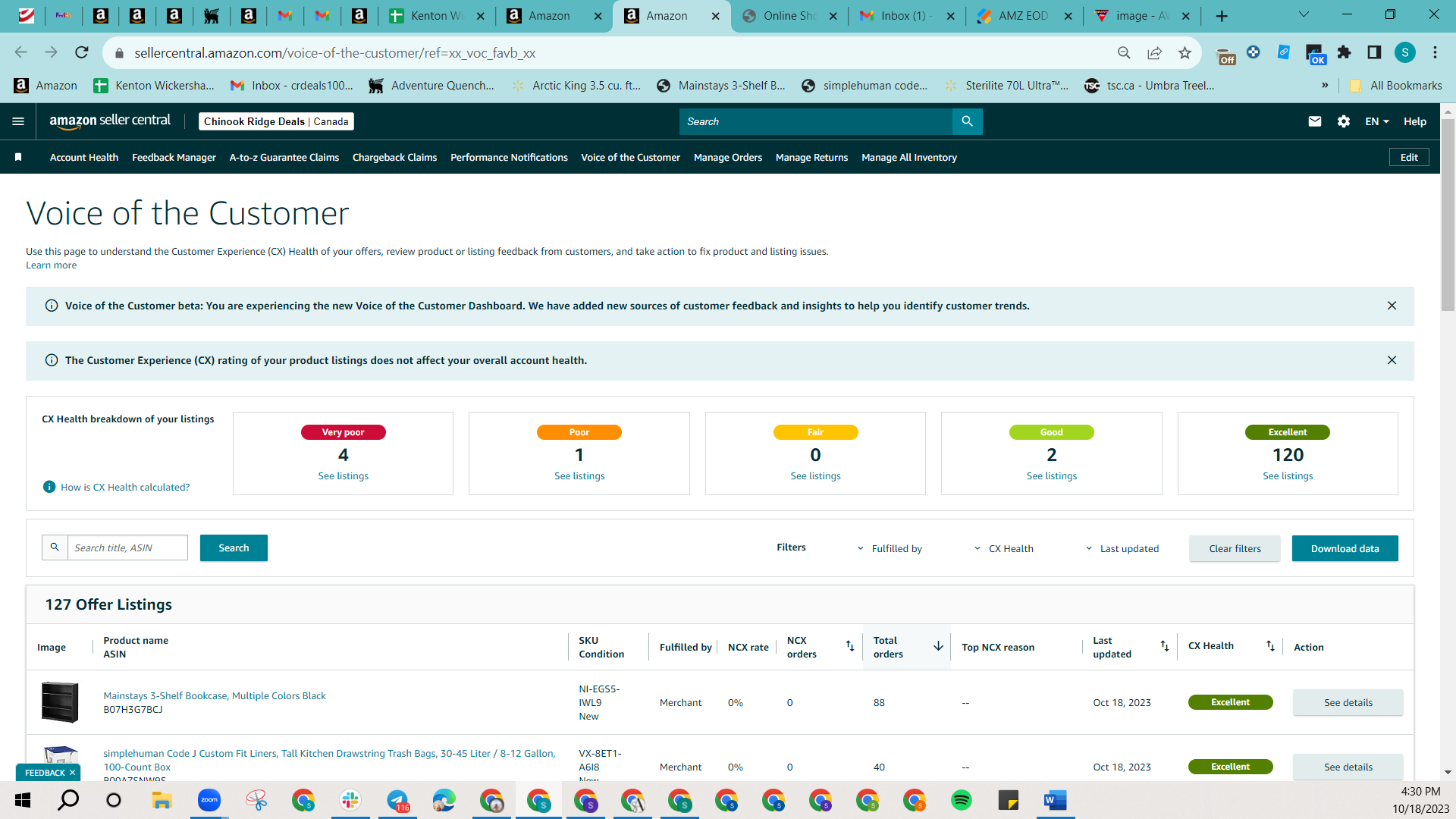Click the Search button next to ASIN field

click(234, 548)
